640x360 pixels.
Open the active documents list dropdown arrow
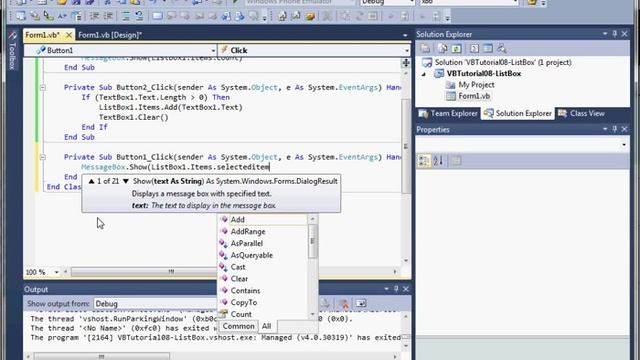point(405,36)
